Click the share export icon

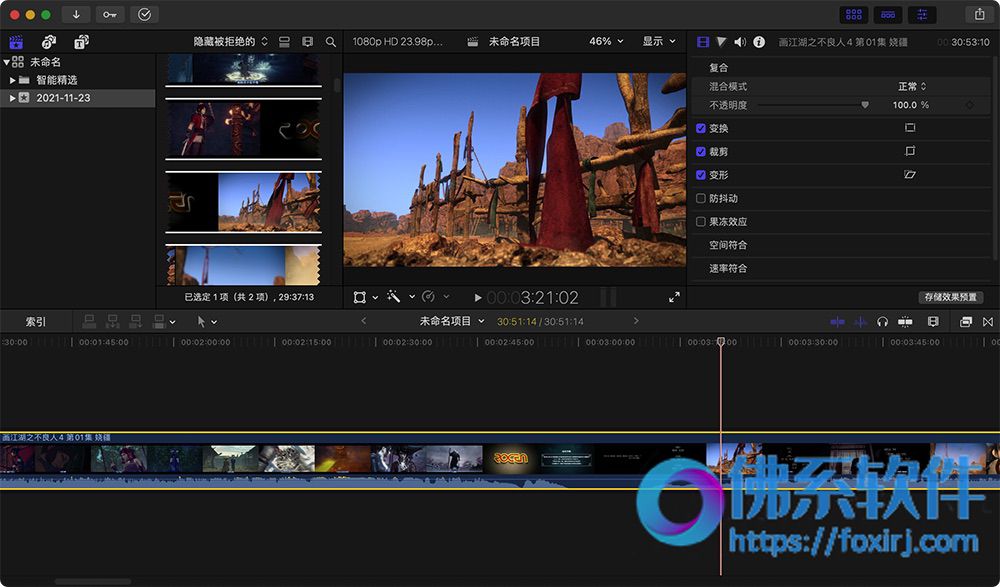980,14
